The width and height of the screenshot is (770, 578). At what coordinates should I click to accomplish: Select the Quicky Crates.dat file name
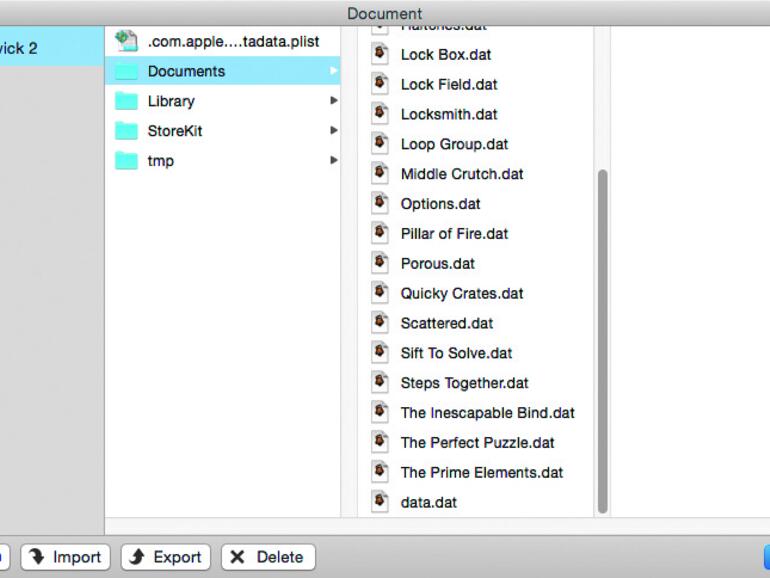pyautogui.click(x=462, y=294)
